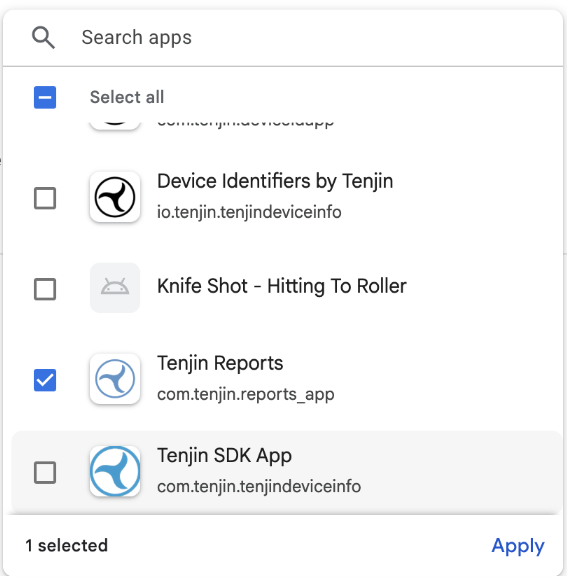The height and width of the screenshot is (577, 567).
Task: Click the Knife Shot Android placeholder icon
Action: pyautogui.click(x=115, y=288)
